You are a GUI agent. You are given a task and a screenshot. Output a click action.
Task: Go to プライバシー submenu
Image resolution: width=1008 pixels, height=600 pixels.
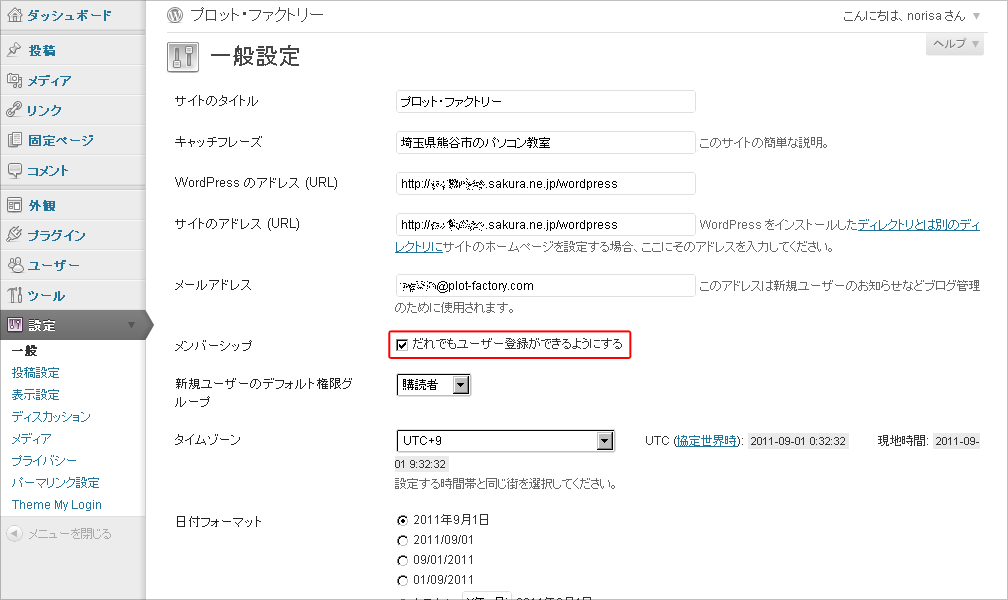(x=44, y=460)
